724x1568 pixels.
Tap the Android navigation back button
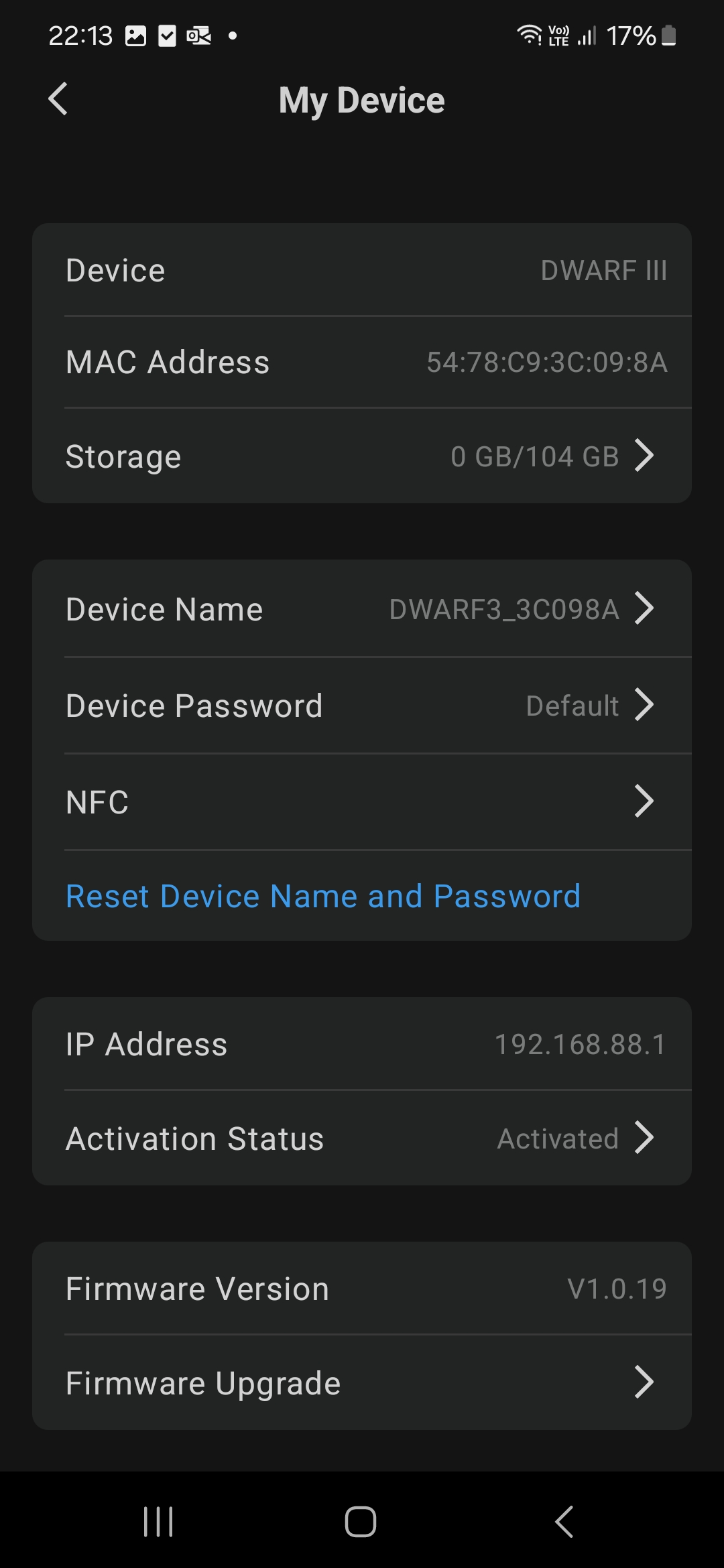564,1521
